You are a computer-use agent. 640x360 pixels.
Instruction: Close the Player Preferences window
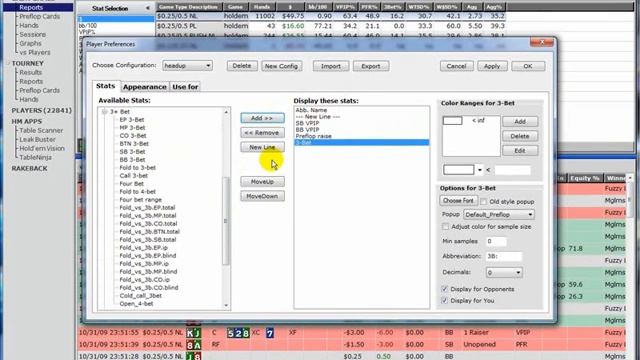click(x=542, y=42)
